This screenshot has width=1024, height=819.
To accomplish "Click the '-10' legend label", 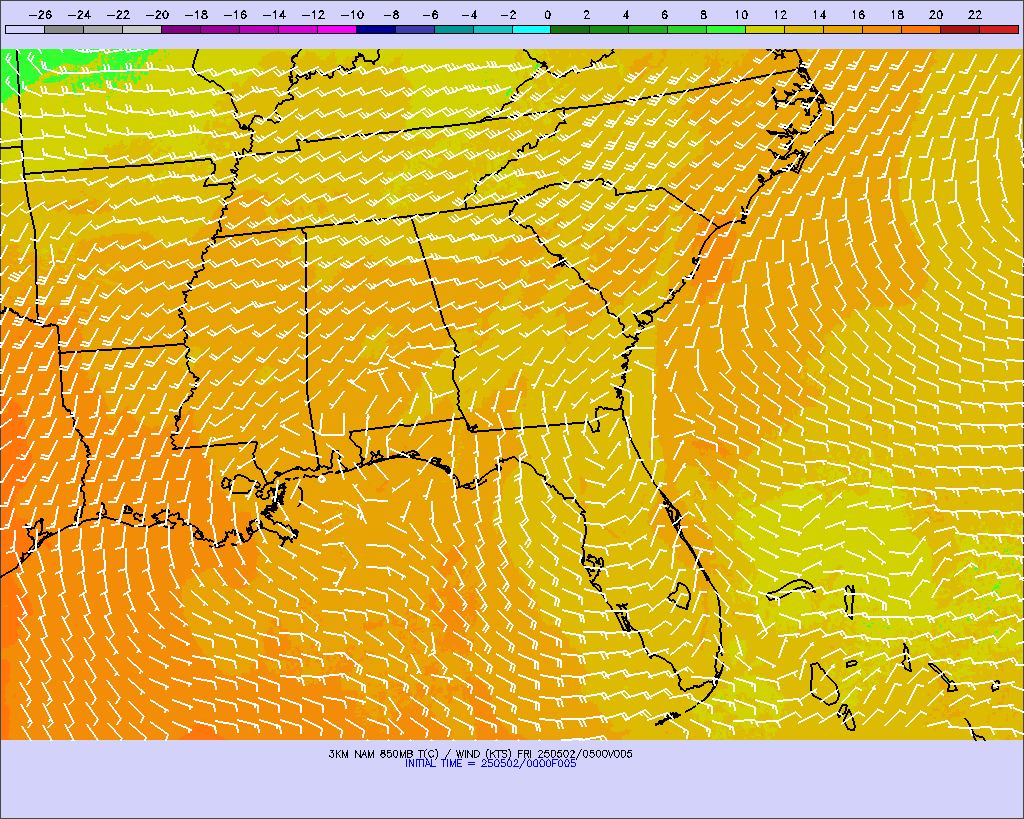I will [x=352, y=14].
